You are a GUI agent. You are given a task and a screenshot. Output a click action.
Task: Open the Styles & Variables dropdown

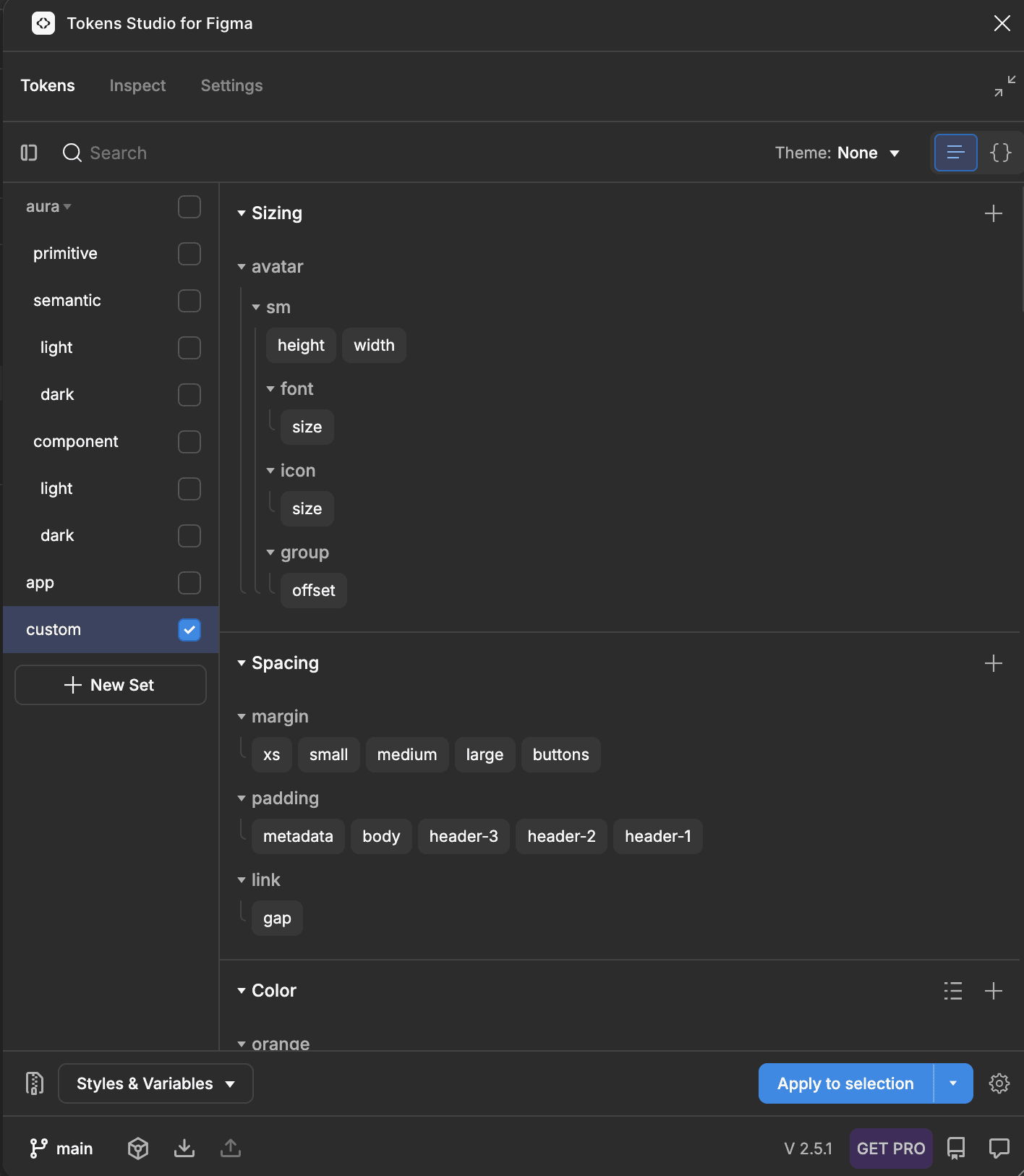coord(155,1083)
